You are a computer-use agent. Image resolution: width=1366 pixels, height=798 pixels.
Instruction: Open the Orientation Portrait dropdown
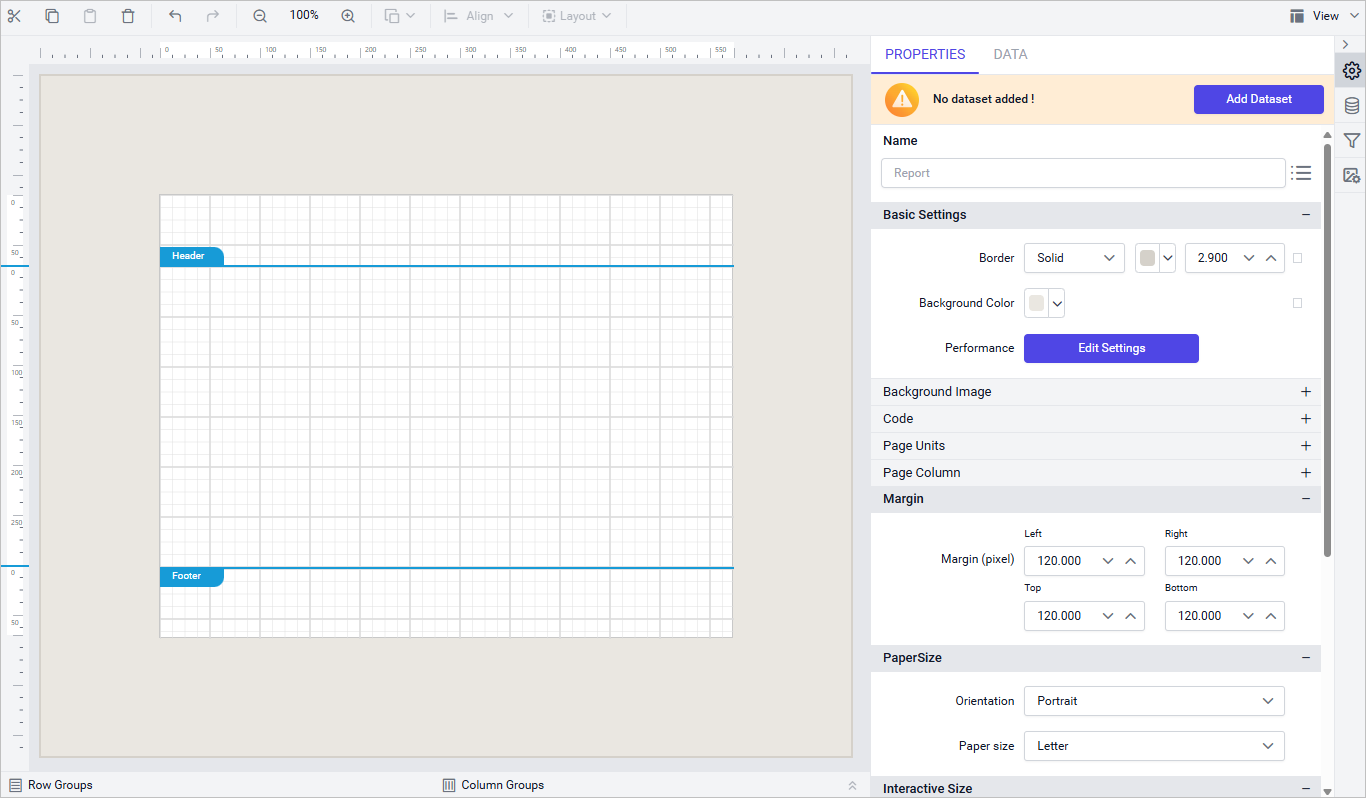coord(1154,701)
